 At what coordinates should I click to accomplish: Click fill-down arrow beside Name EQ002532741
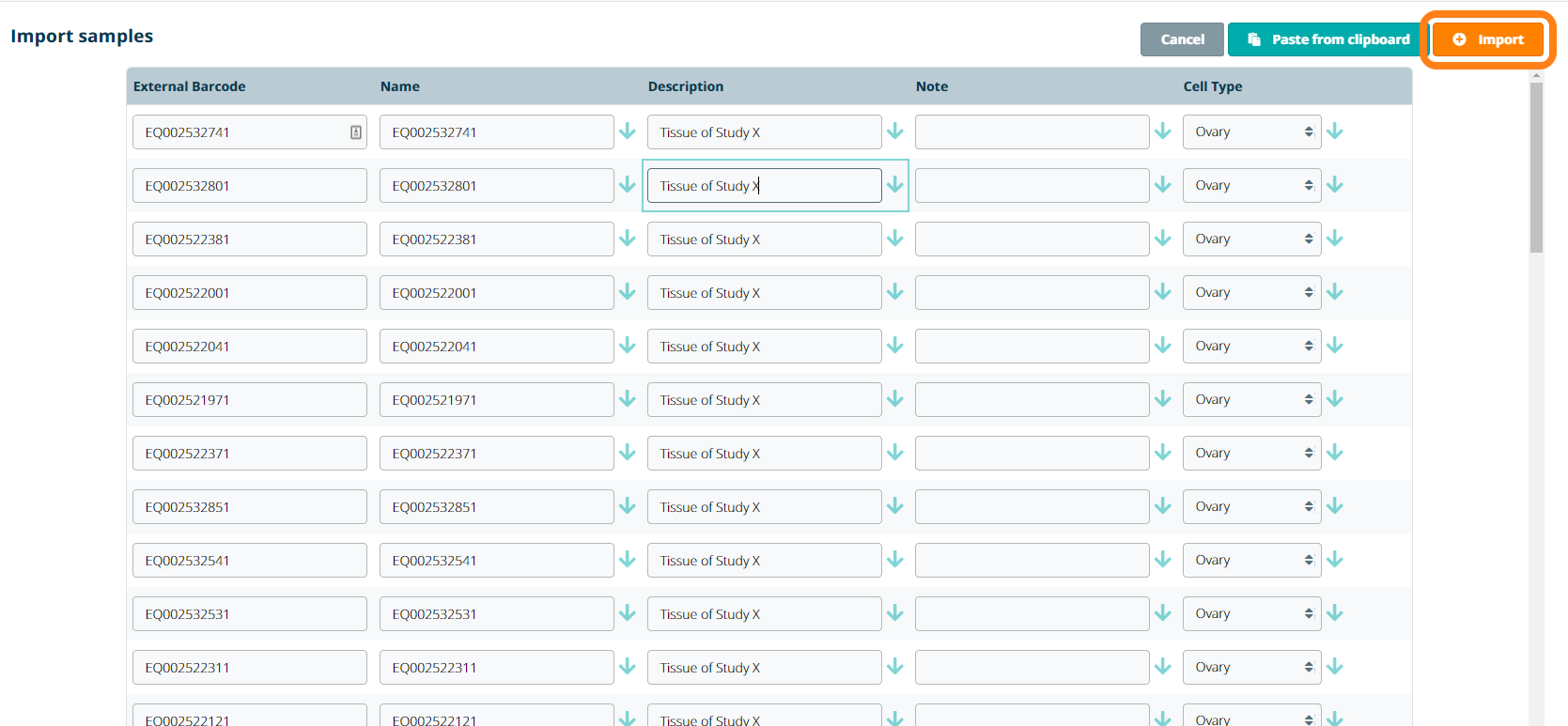tap(628, 131)
